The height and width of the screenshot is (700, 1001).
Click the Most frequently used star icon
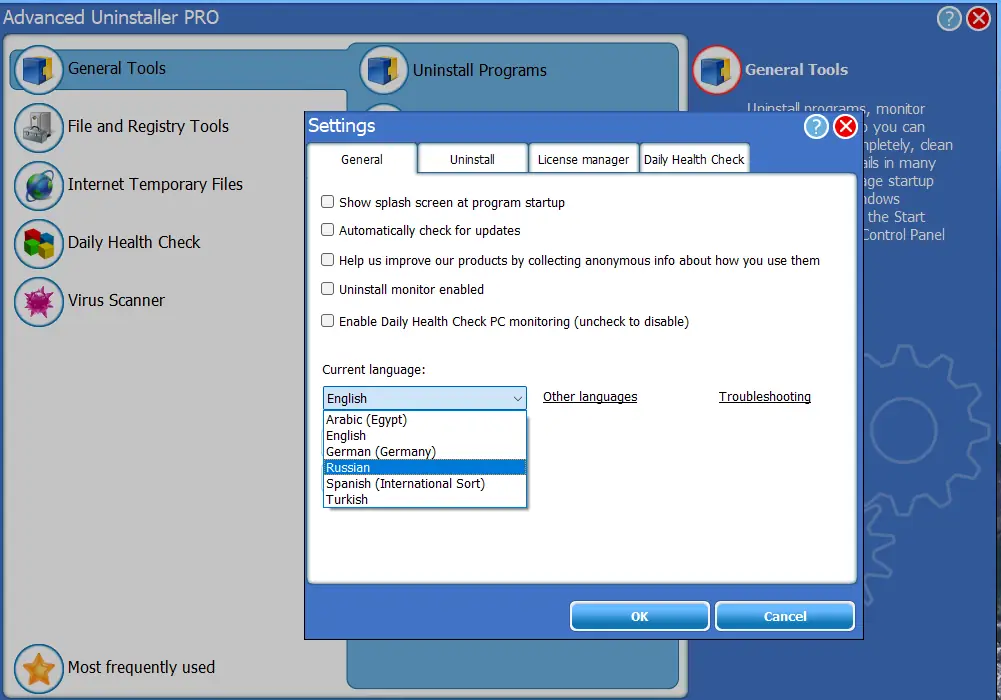tap(38, 668)
